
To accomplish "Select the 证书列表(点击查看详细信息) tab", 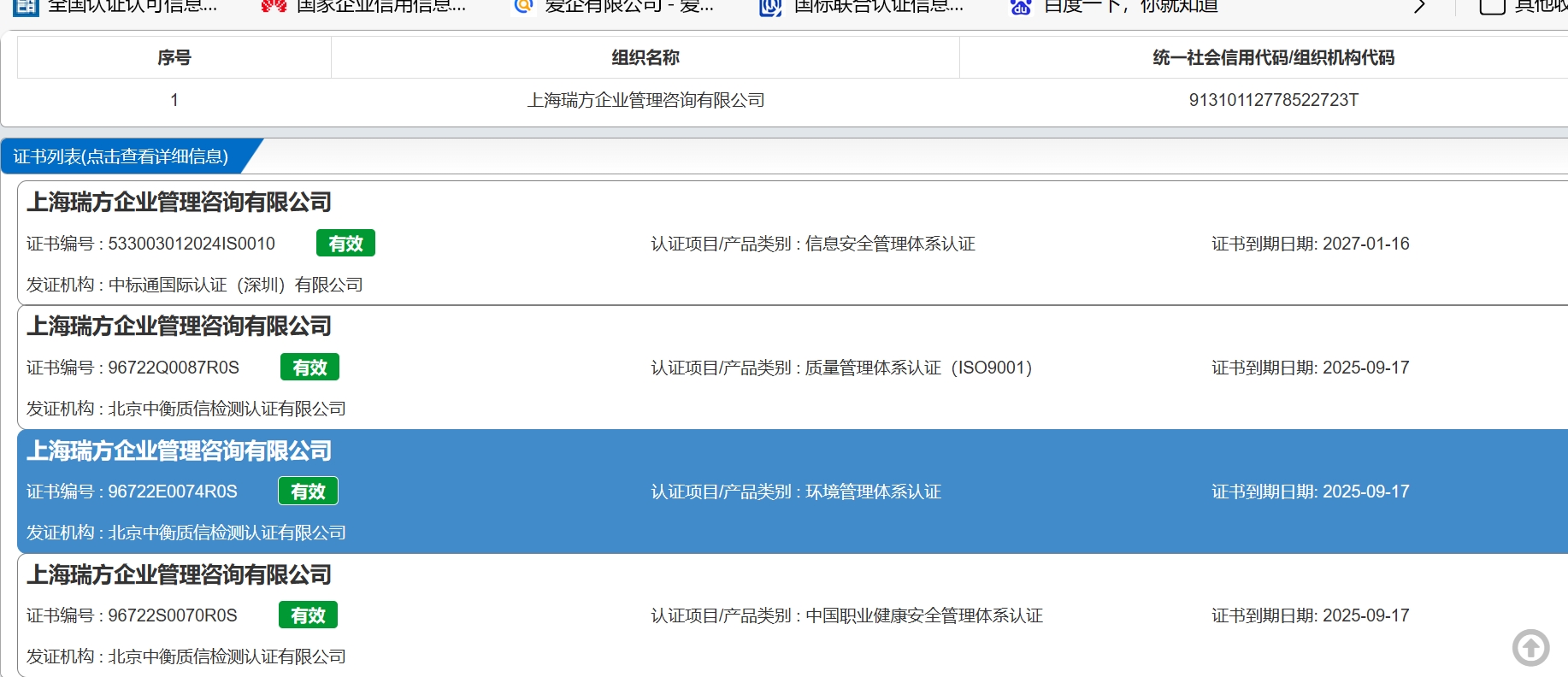I will click(x=121, y=156).
